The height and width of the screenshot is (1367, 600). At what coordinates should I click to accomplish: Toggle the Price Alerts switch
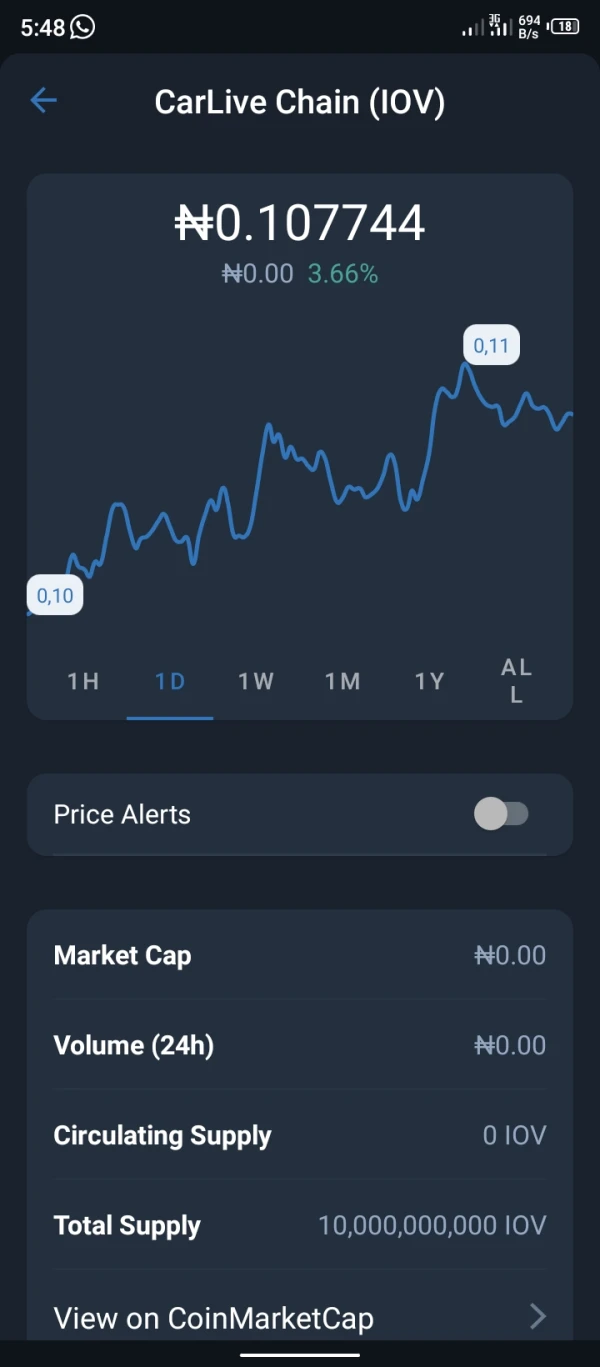[501, 814]
